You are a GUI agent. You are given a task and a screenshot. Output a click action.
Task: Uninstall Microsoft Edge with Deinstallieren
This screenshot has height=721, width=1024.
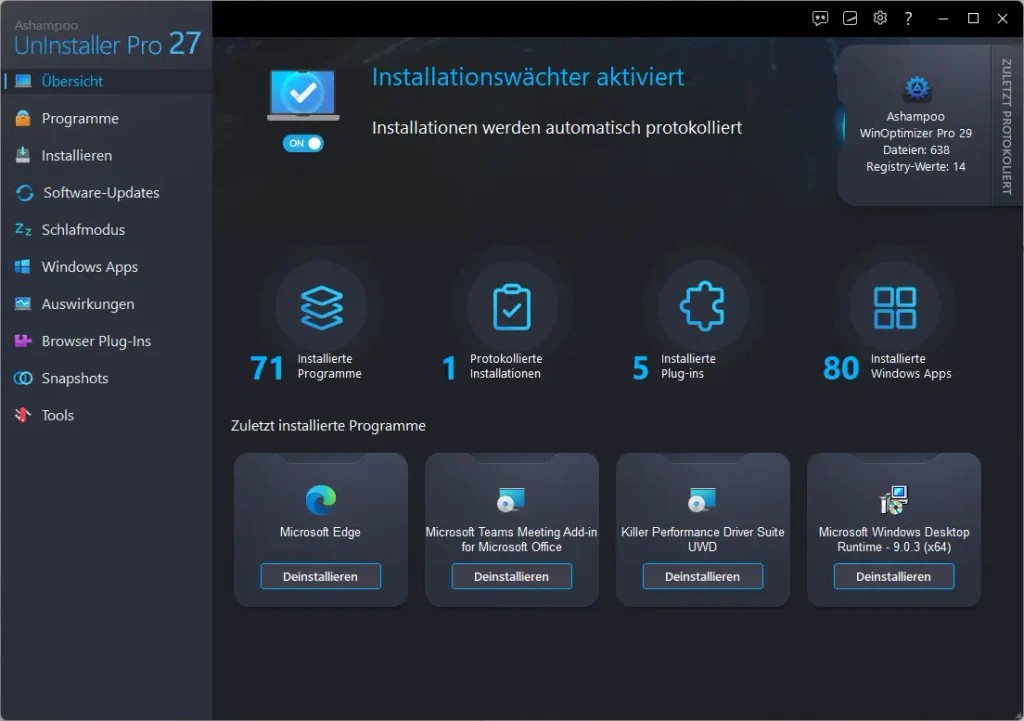321,576
